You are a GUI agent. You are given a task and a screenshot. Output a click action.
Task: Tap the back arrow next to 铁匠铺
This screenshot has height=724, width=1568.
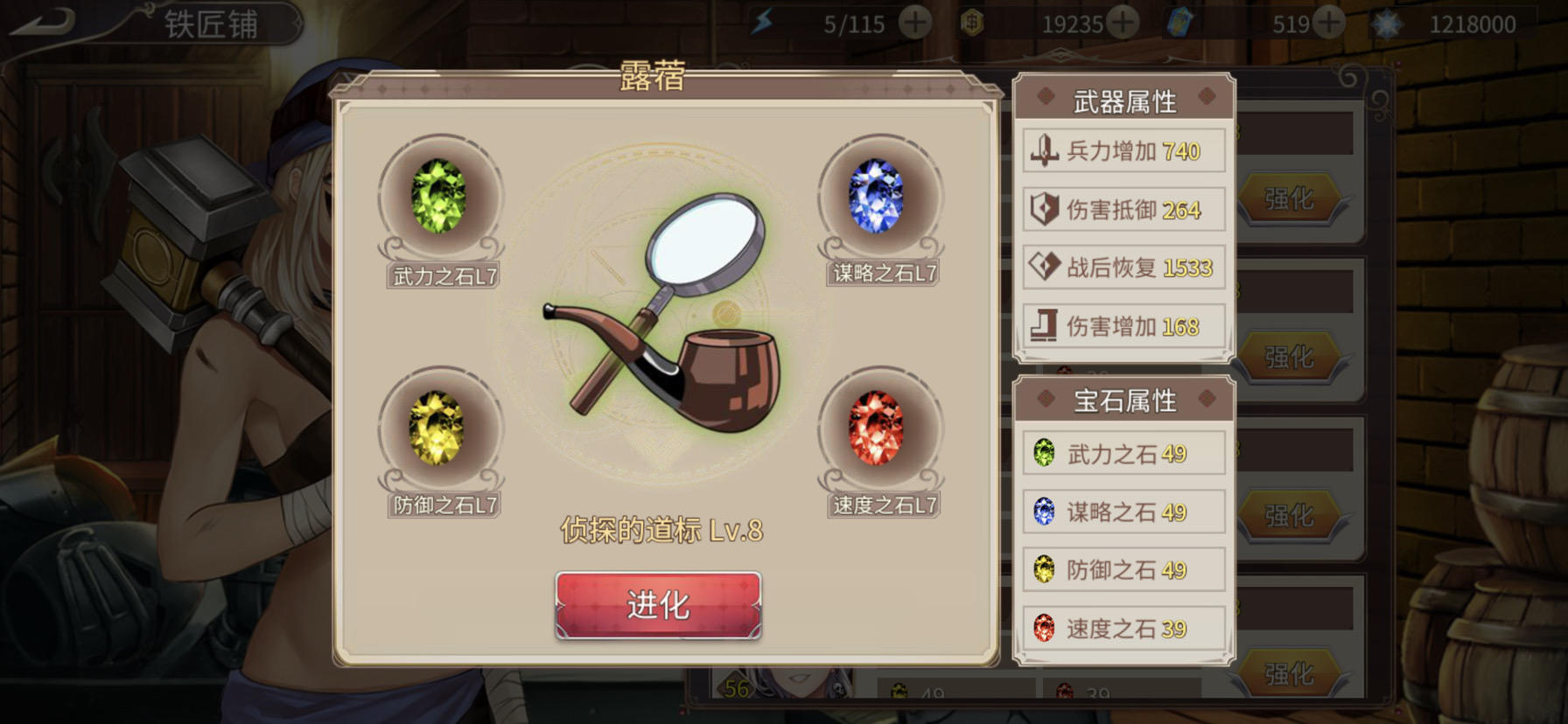[x=42, y=23]
